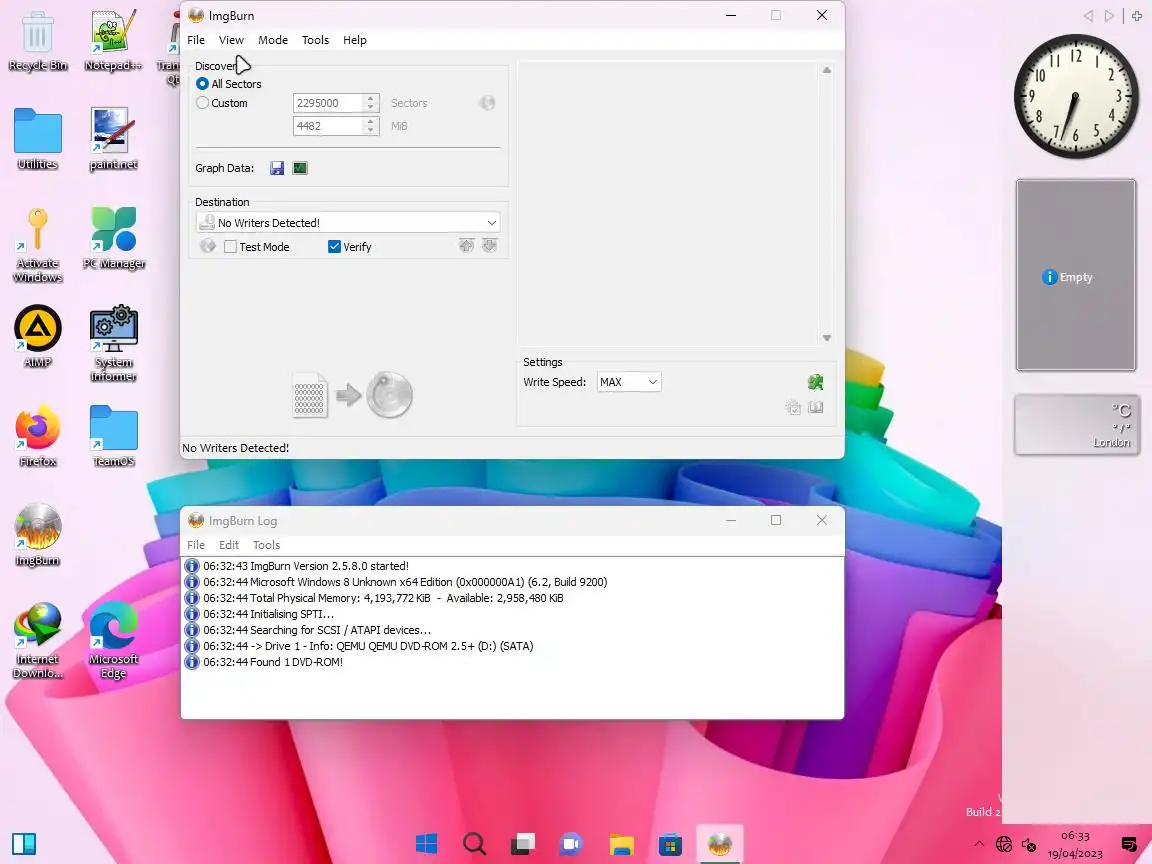Click the analog clock gadget
1152x864 pixels.
tap(1076, 96)
